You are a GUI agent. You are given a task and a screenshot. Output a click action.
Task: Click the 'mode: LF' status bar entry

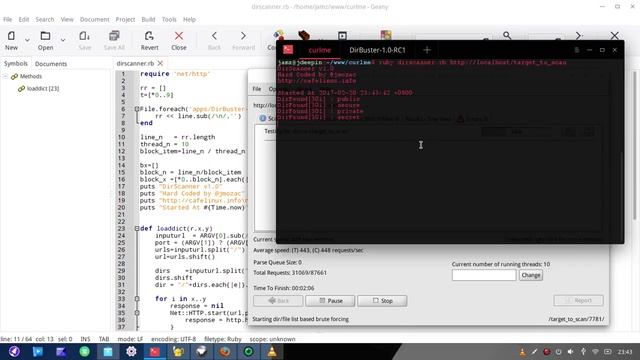coord(130,339)
